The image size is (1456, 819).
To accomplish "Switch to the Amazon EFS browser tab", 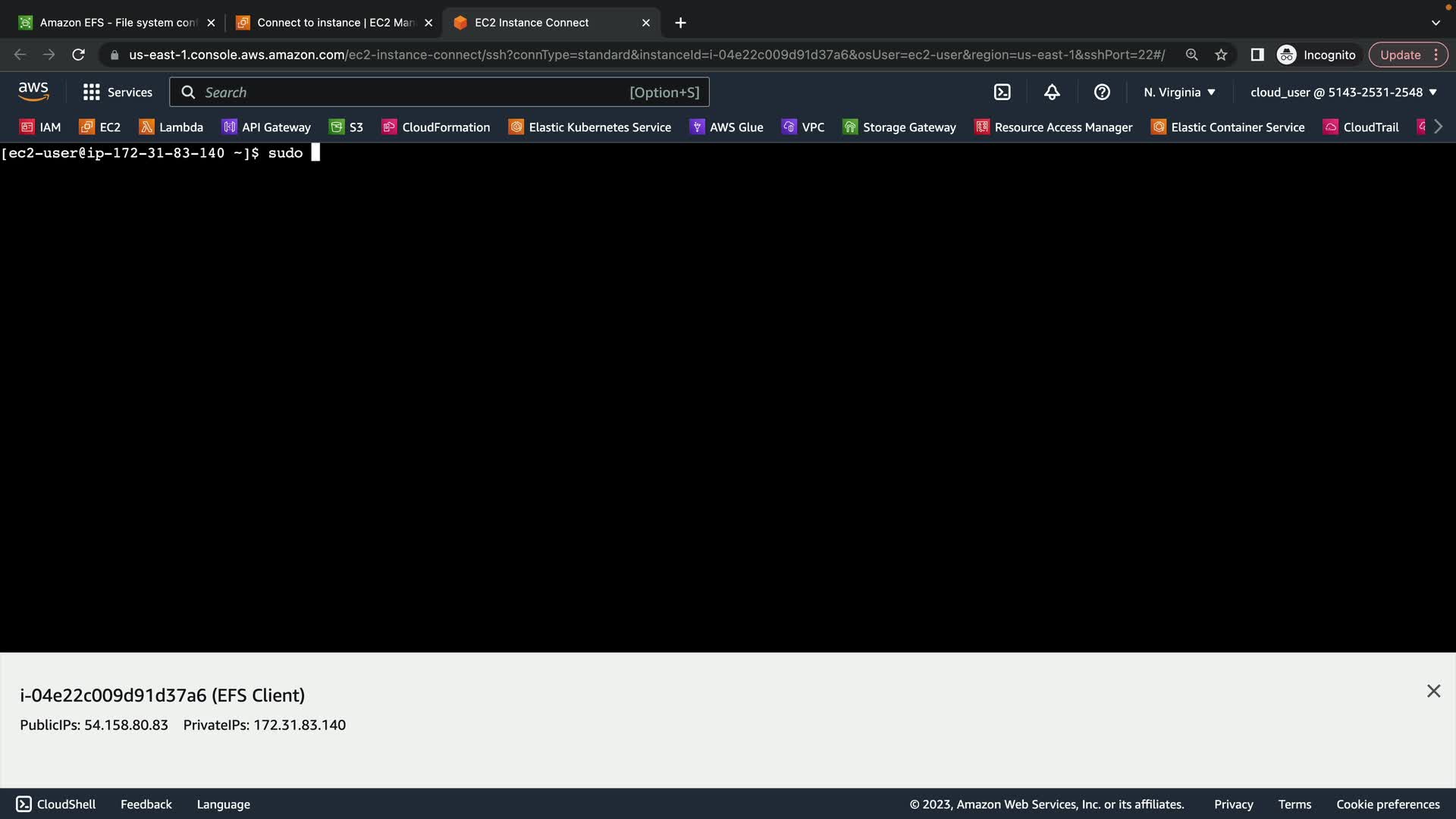I will point(118,23).
